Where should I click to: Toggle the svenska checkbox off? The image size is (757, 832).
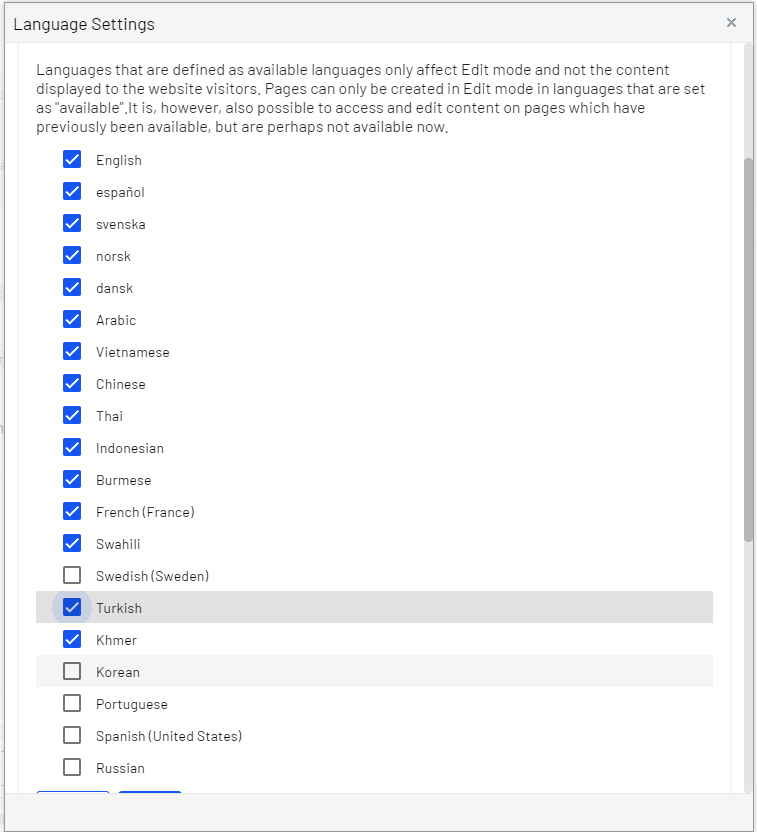tap(72, 223)
